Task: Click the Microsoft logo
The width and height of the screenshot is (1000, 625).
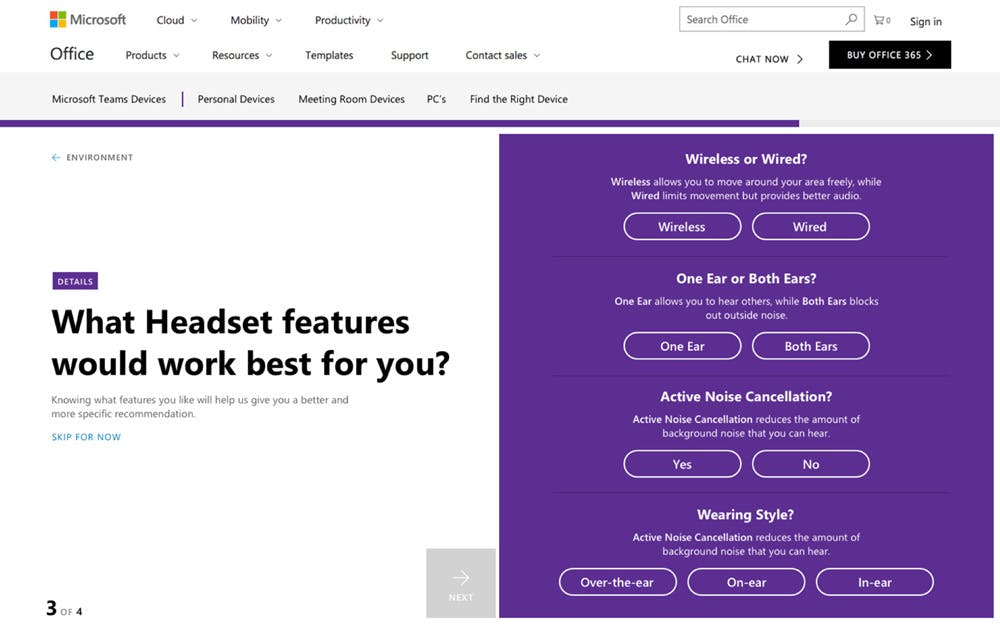Action: click(x=88, y=20)
